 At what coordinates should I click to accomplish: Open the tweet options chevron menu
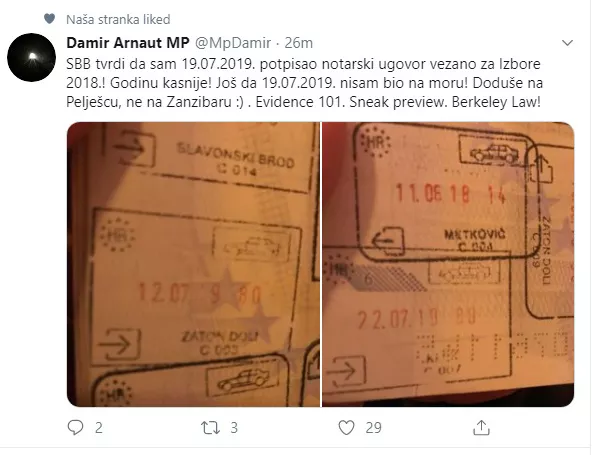pos(567,42)
